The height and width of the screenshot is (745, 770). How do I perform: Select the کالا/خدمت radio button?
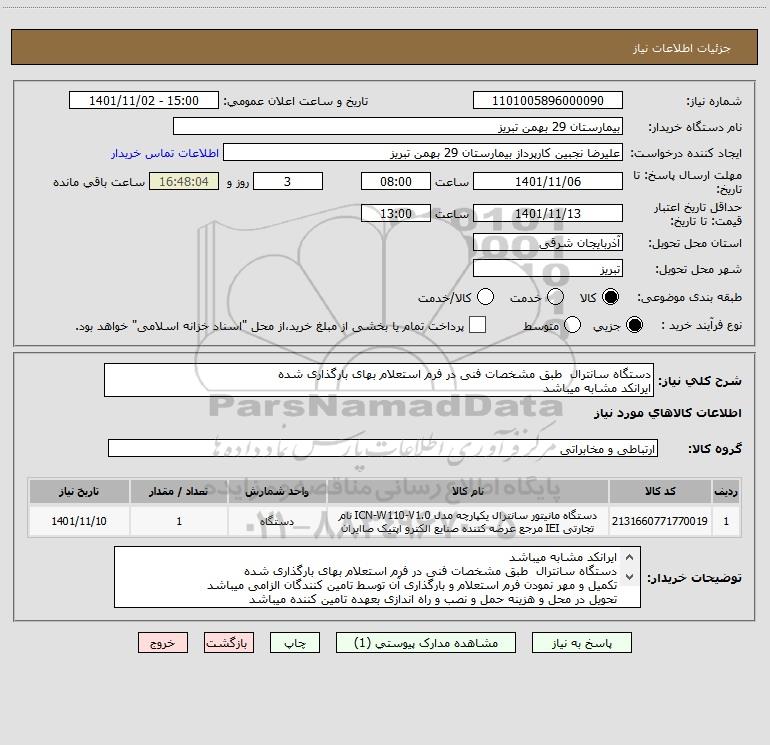point(485,297)
